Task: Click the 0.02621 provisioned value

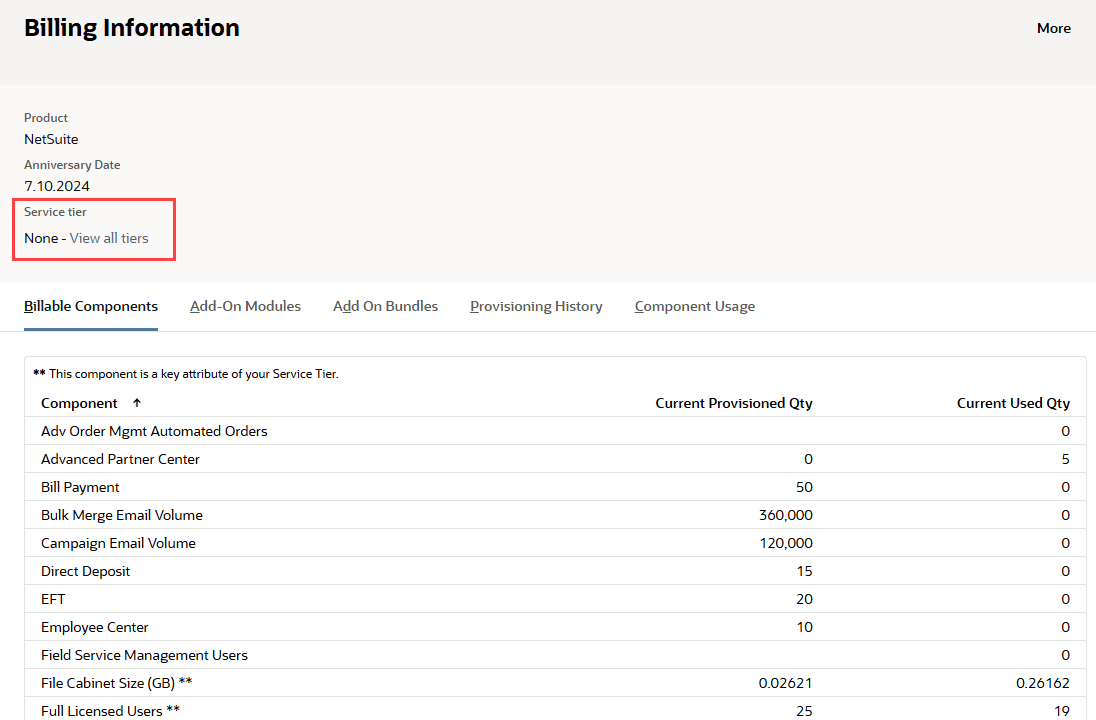Action: pyautogui.click(x=786, y=683)
